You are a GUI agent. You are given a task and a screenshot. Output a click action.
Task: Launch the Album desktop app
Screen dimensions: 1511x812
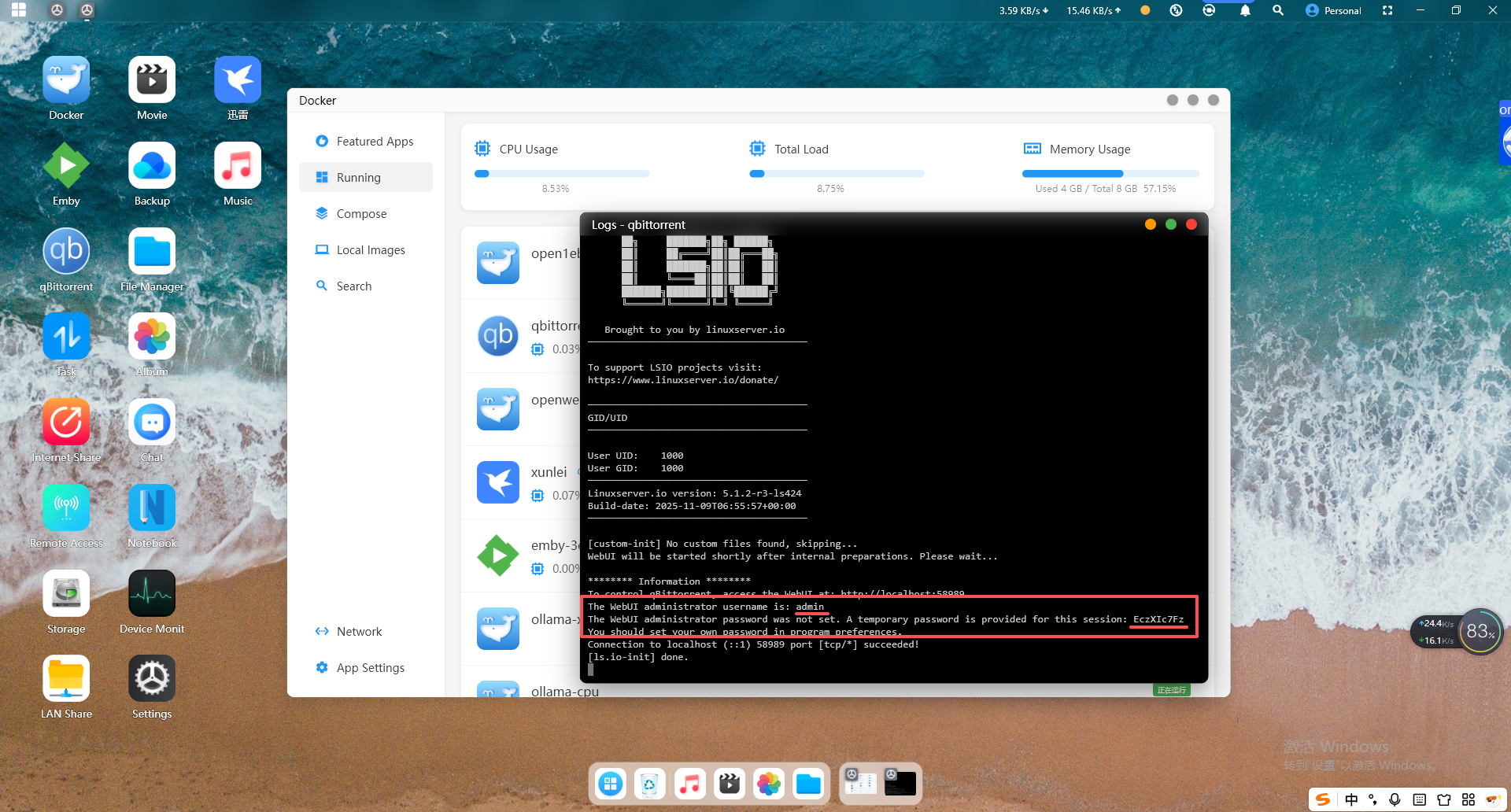[x=152, y=337]
